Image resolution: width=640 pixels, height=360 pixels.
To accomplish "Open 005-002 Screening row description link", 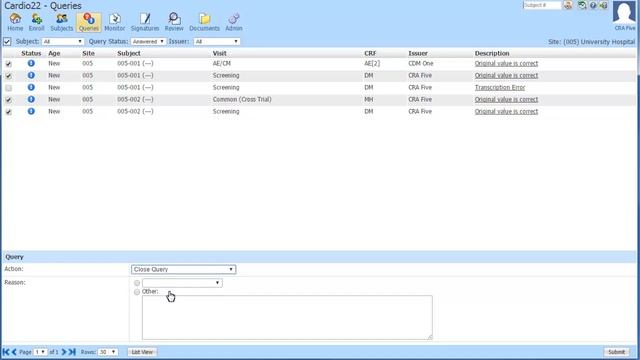I will click(506, 111).
